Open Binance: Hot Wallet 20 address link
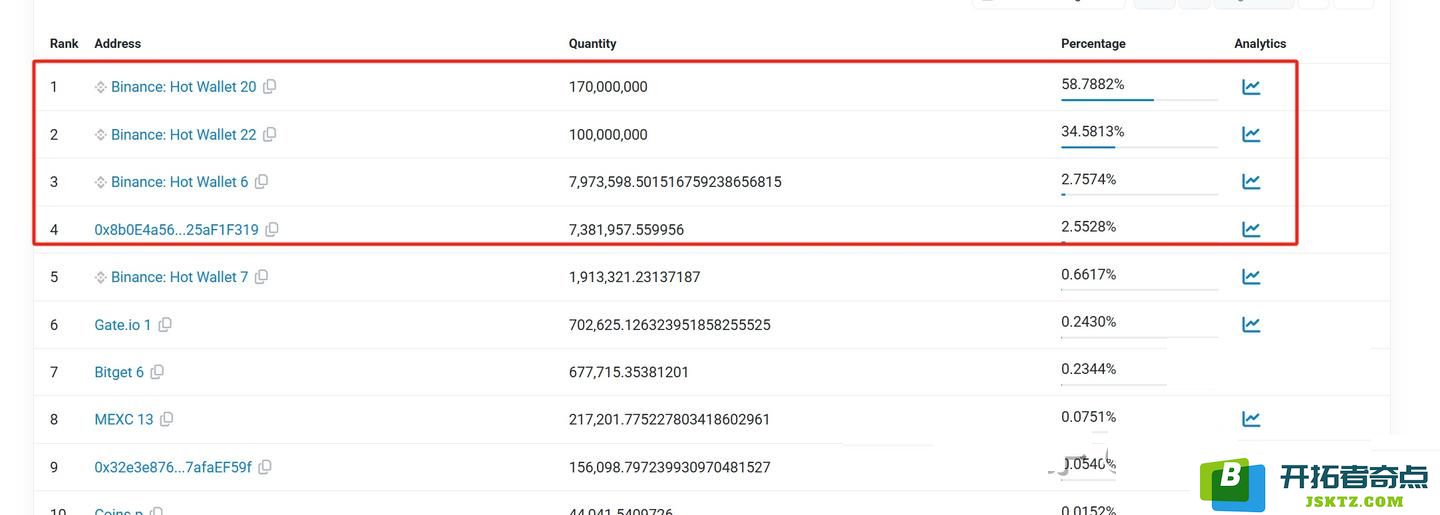This screenshot has width=1440, height=515. (x=183, y=87)
